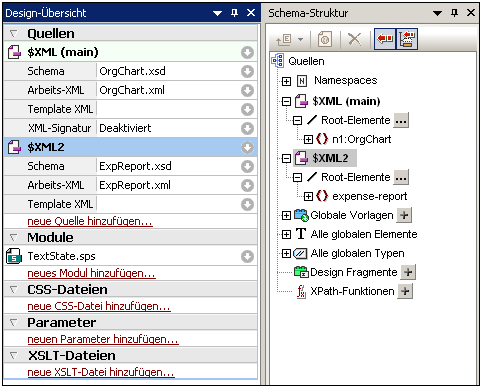Toggle the auto-collapse tree toolbar button
Image resolution: width=482 pixels, height=388 pixels.
pos(407,39)
